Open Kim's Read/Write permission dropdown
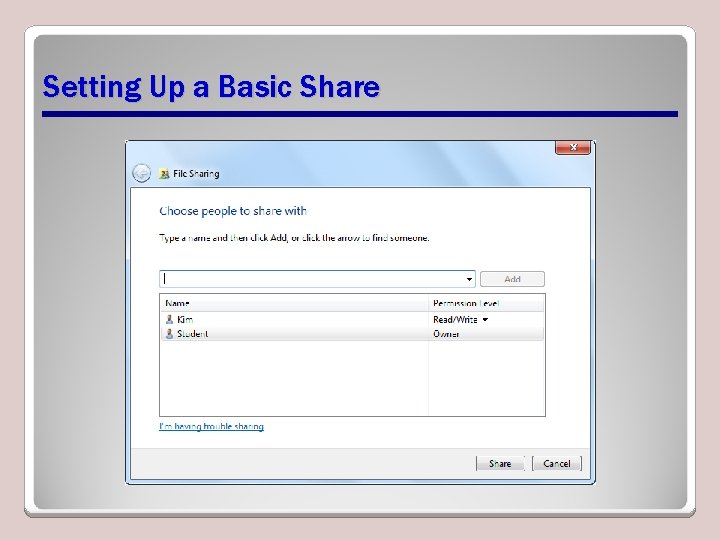The width and height of the screenshot is (720, 540). pyautogui.click(x=485, y=320)
